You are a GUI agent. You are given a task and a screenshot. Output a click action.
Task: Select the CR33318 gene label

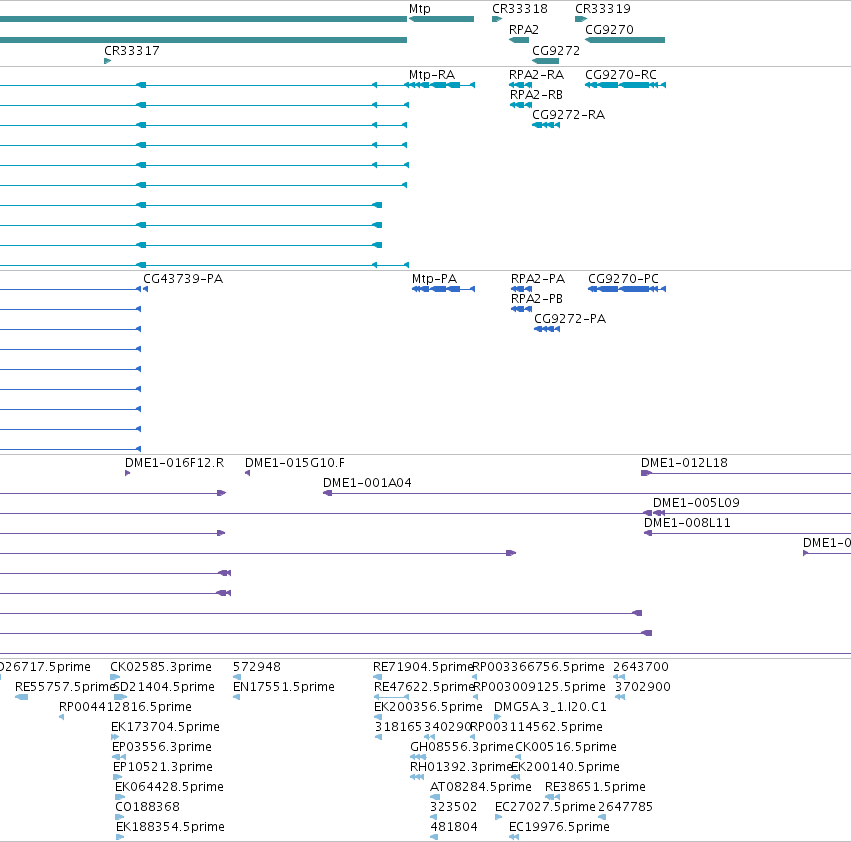coord(519,9)
